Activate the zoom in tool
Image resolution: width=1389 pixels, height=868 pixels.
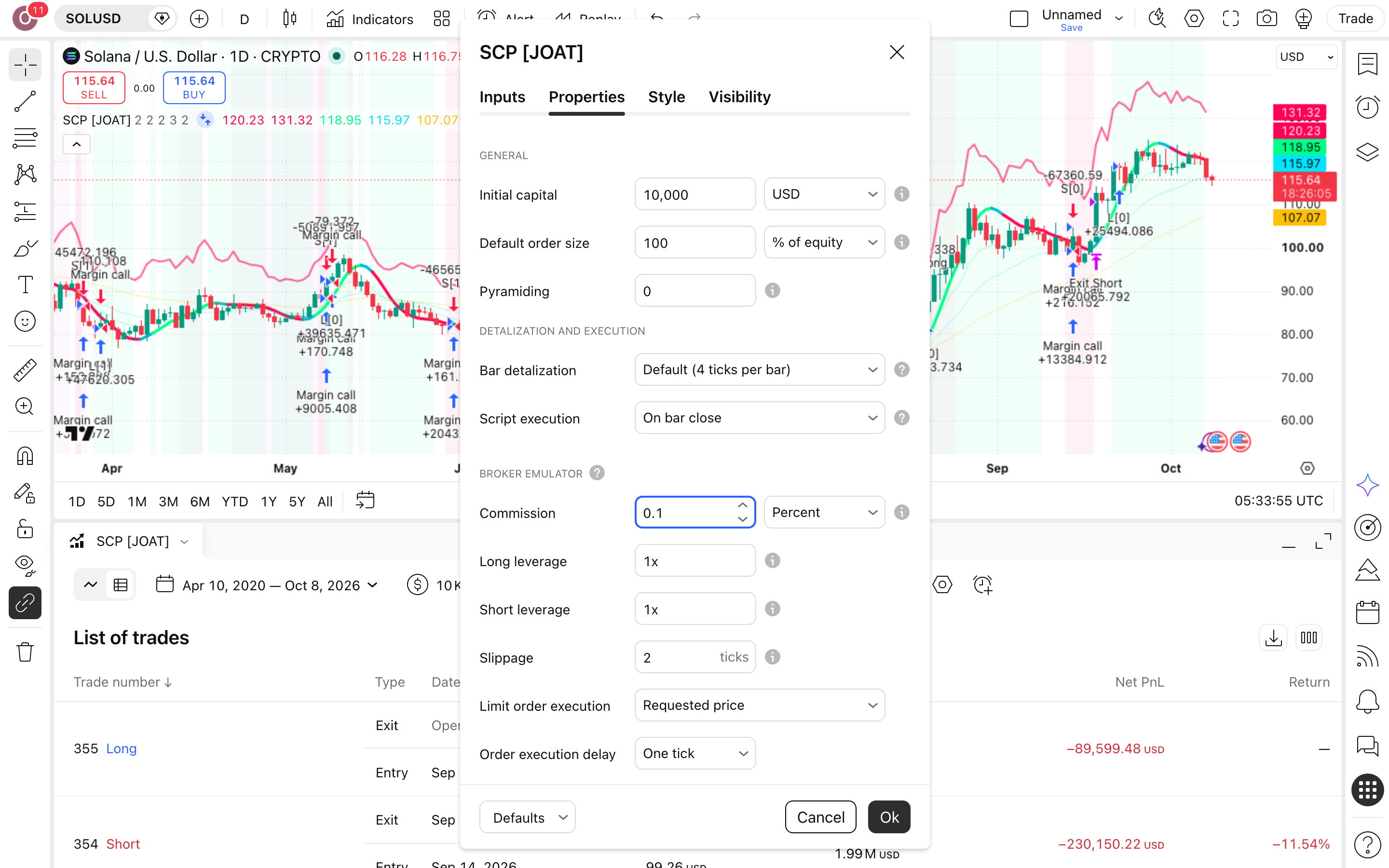(25, 407)
